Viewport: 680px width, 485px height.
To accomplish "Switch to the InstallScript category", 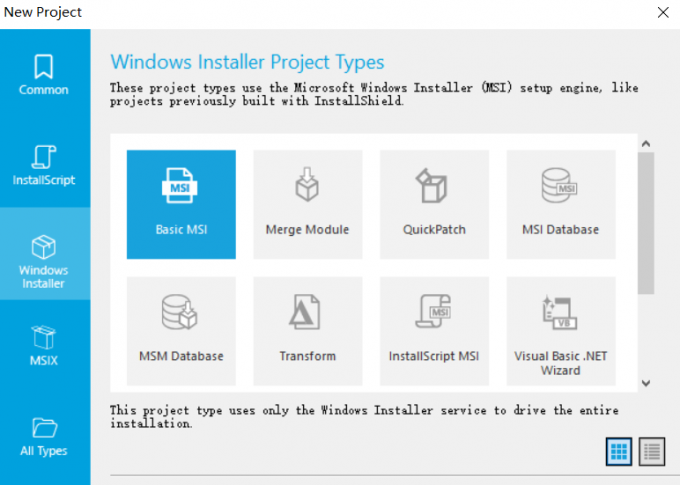I will point(44,165).
